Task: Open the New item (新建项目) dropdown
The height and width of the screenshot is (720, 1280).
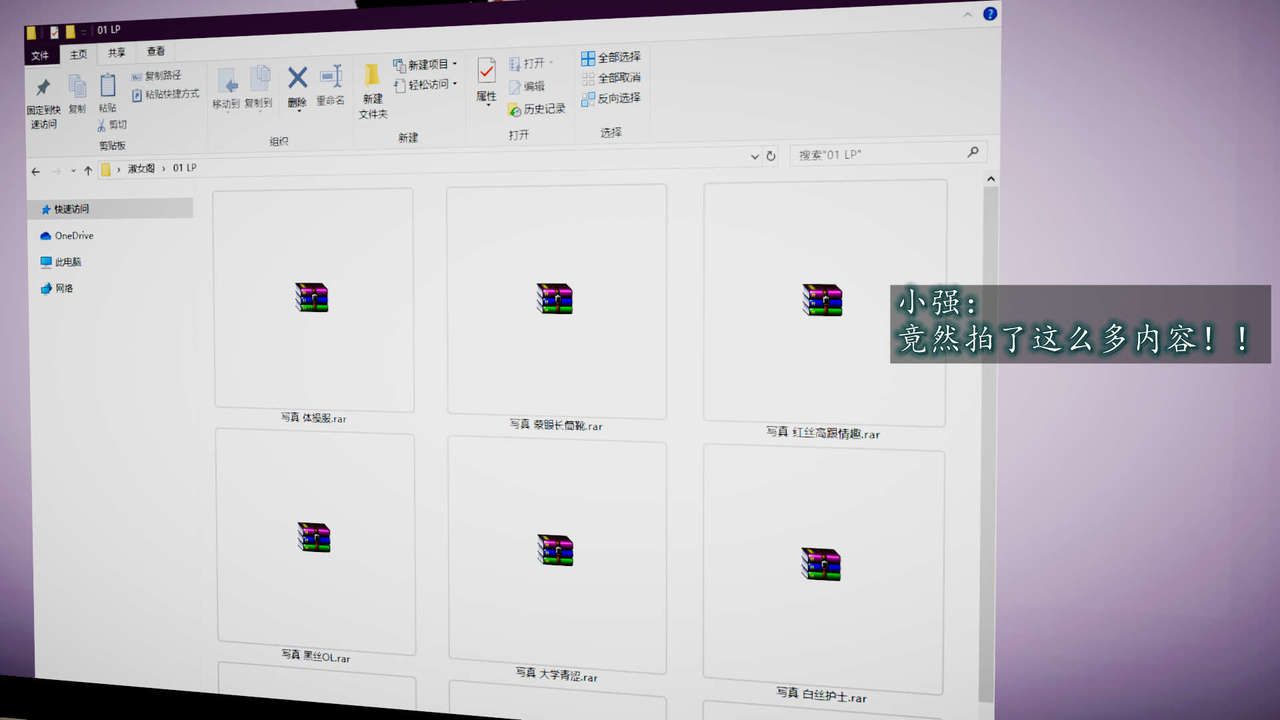Action: click(426, 64)
